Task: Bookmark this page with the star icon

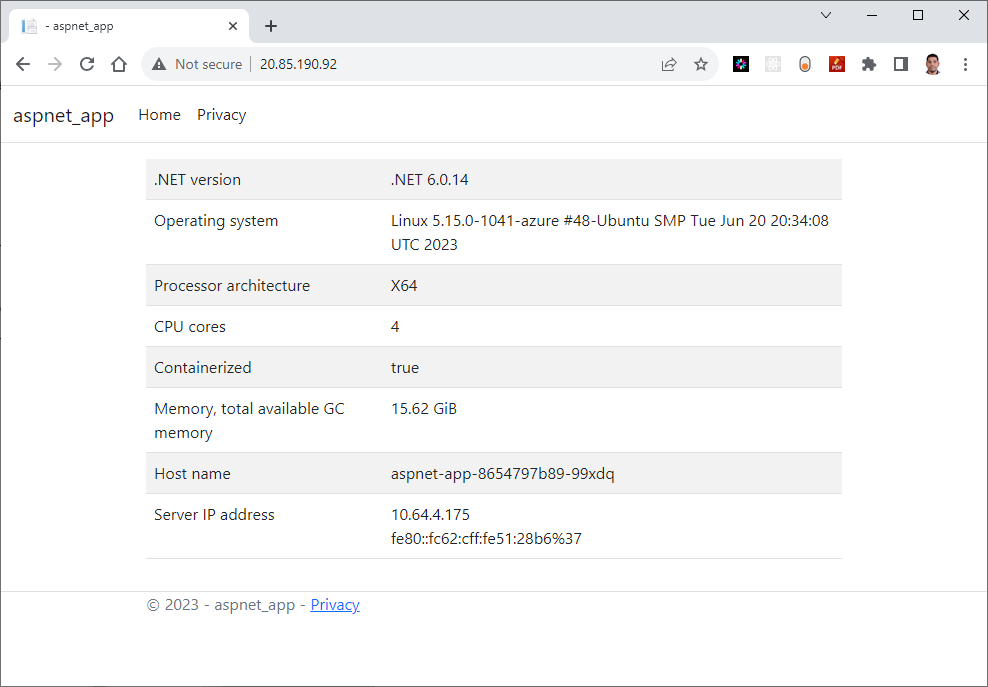Action: [701, 64]
